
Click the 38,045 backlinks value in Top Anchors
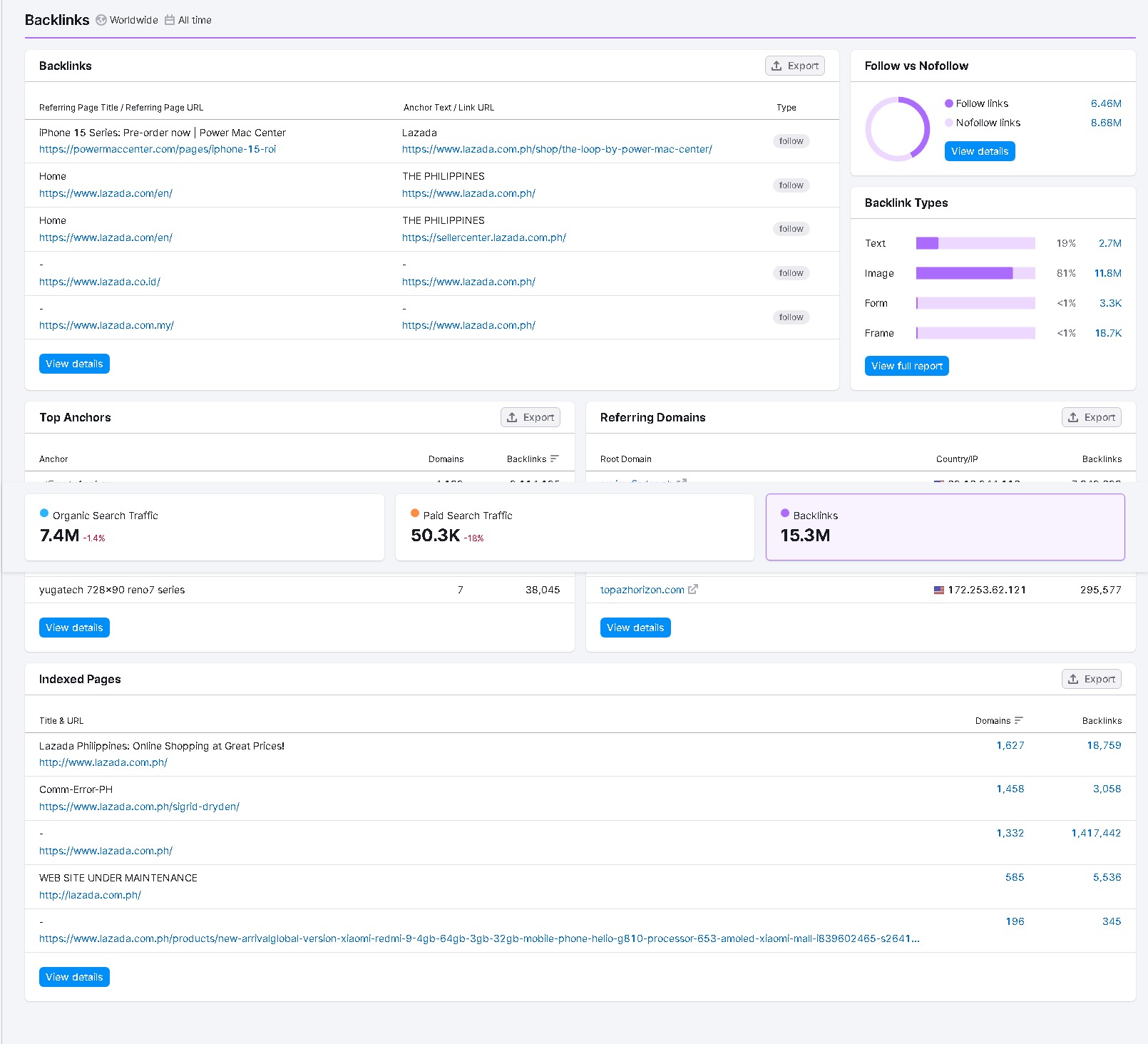click(543, 590)
